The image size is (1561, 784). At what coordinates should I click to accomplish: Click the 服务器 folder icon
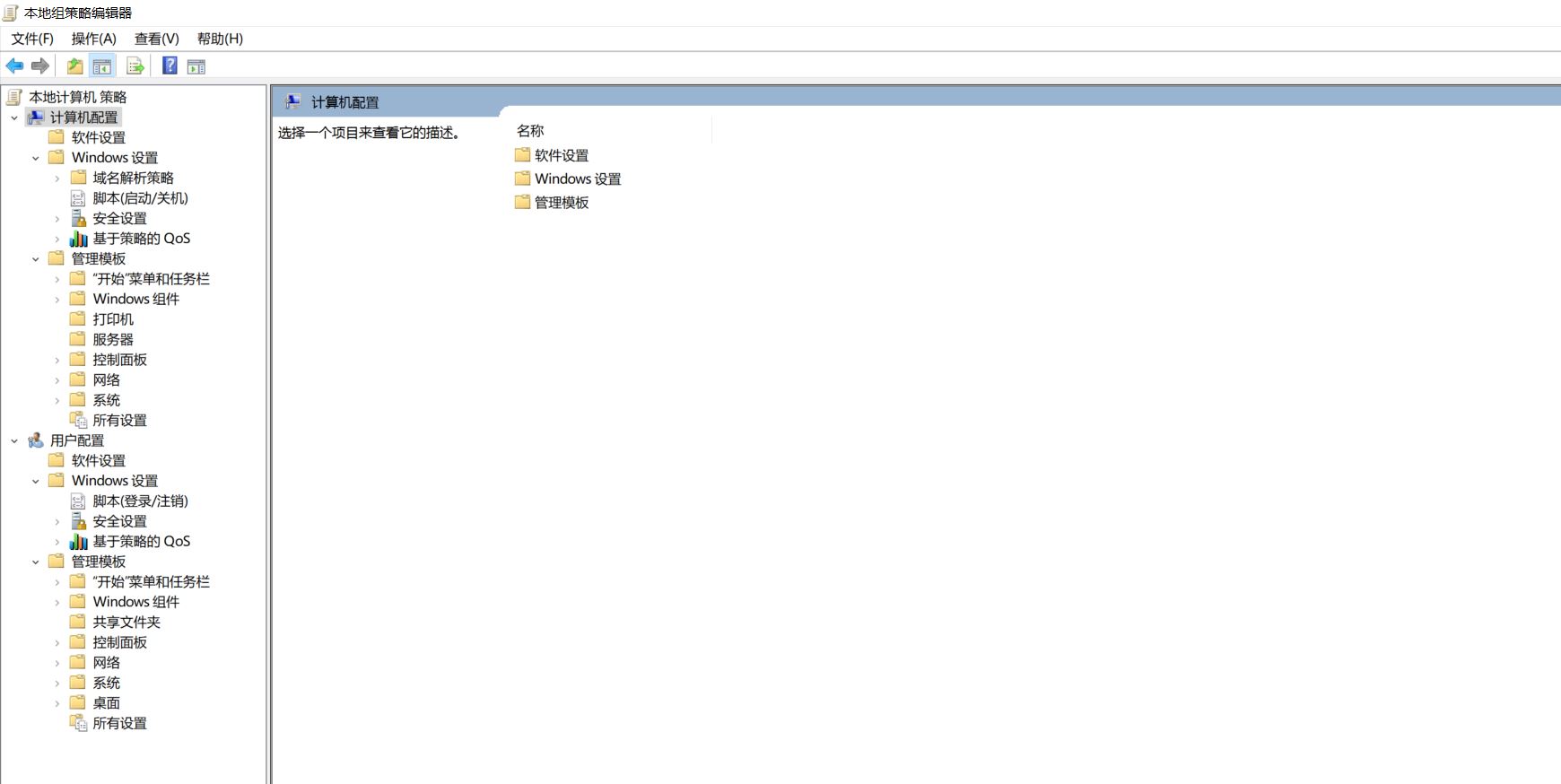(x=78, y=339)
